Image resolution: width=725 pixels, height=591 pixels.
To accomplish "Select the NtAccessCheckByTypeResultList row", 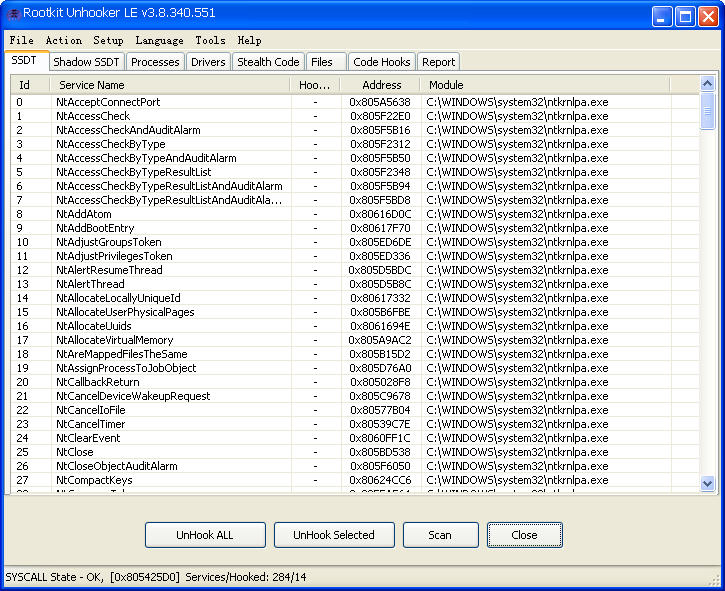I will 355,172.
